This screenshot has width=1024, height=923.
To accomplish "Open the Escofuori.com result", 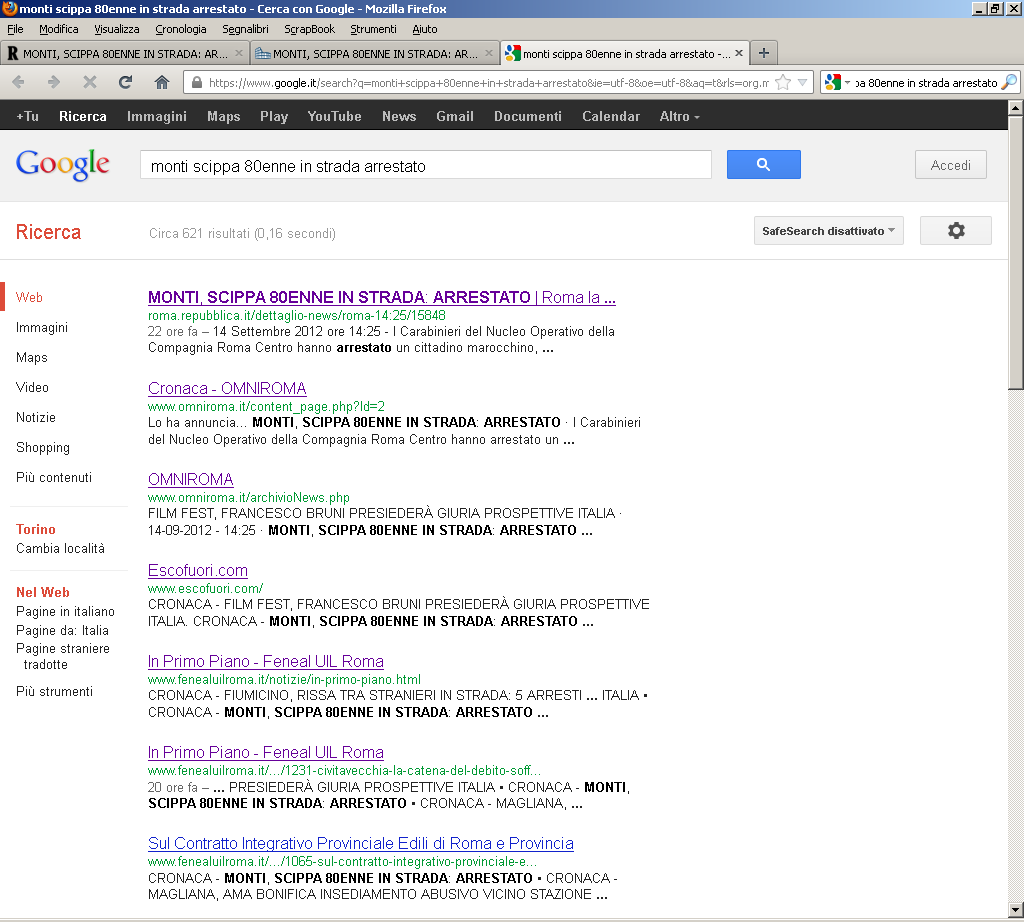I will [x=198, y=570].
